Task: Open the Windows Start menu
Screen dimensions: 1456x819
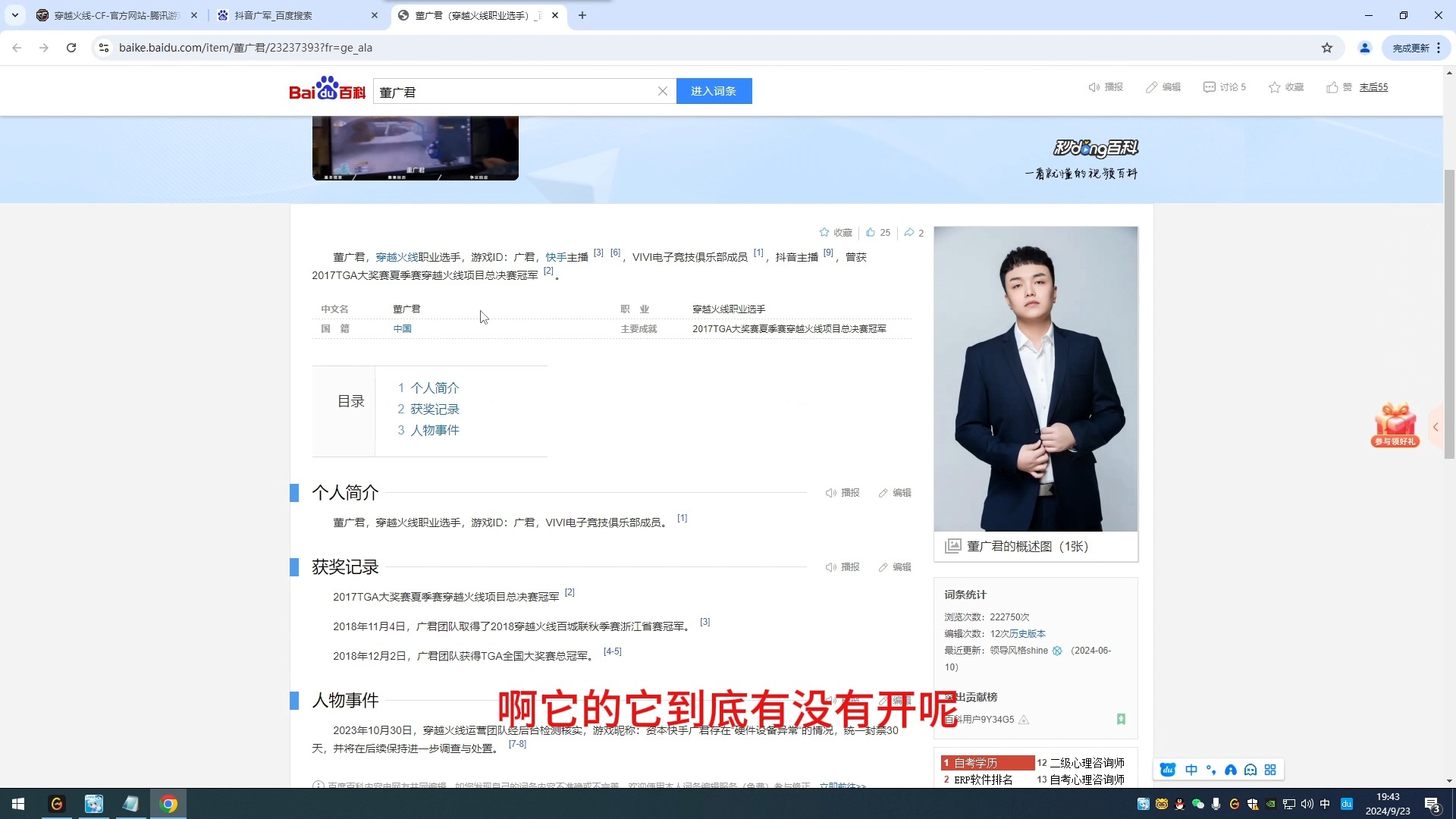Action: click(18, 804)
